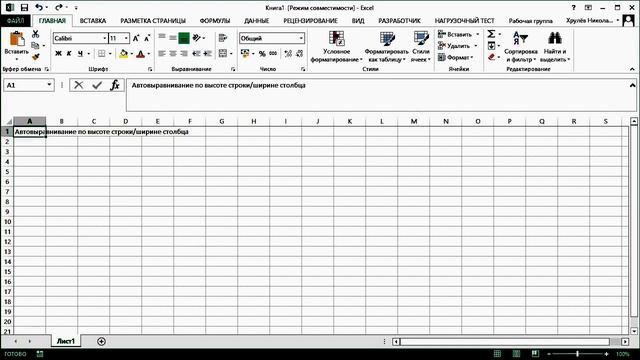Switch to the РАЗМЕТКА СТРАНИЦЫ tab
The image size is (640, 360).
click(x=153, y=20)
